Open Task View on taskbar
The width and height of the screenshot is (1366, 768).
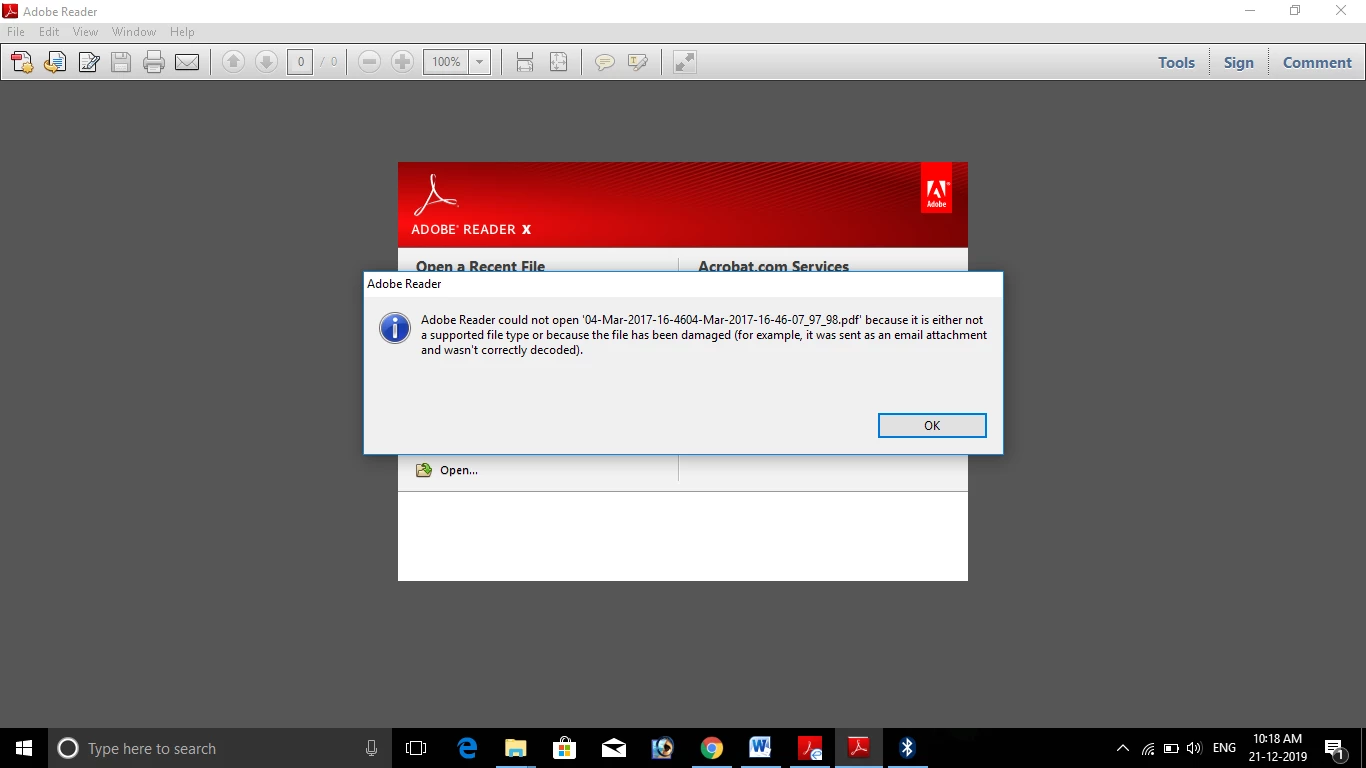(x=416, y=748)
